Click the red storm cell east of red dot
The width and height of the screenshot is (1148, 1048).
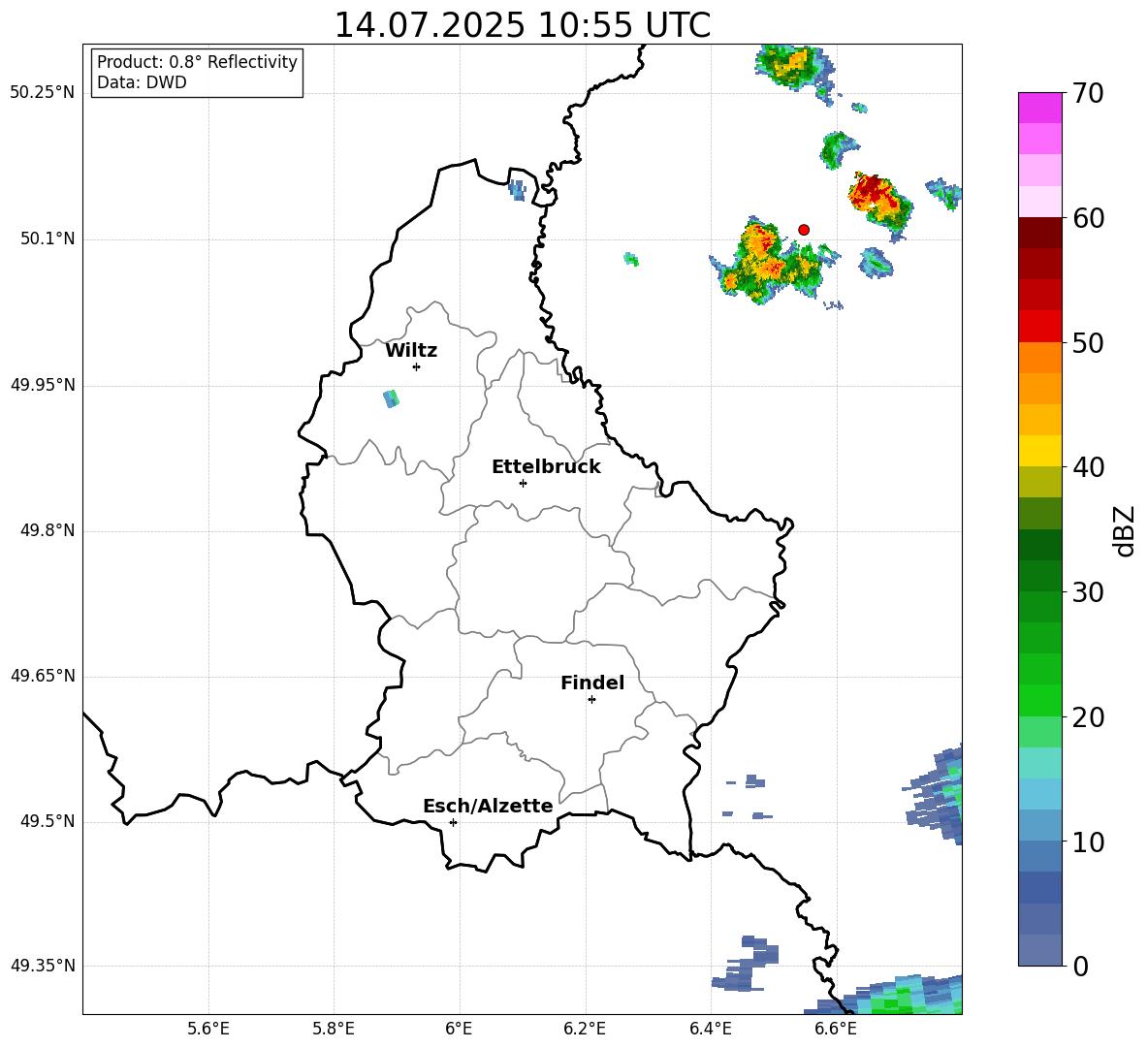tap(880, 206)
